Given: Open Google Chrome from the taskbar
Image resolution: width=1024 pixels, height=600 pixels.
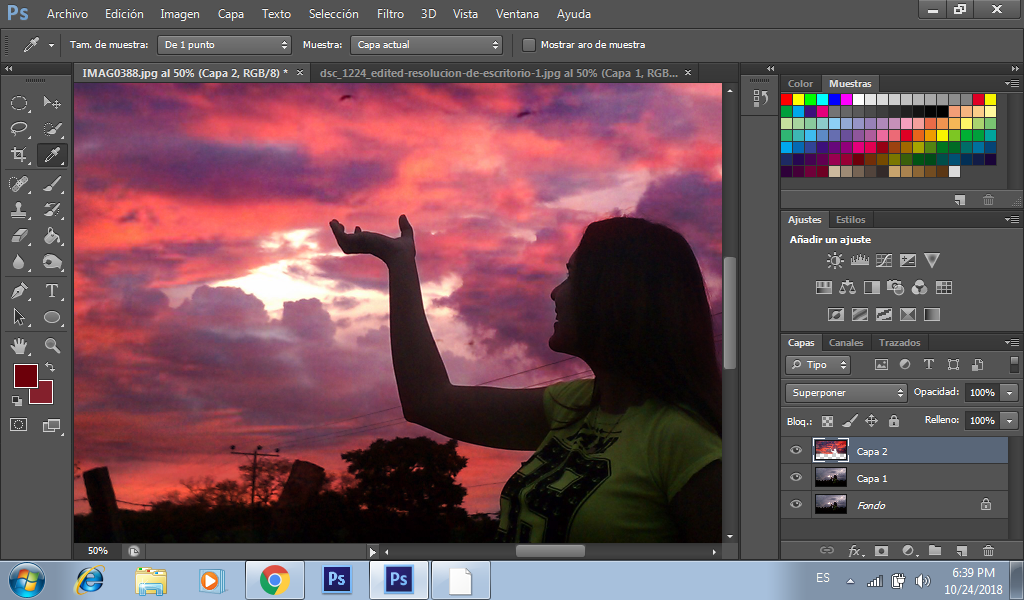Looking at the screenshot, I should (274, 579).
